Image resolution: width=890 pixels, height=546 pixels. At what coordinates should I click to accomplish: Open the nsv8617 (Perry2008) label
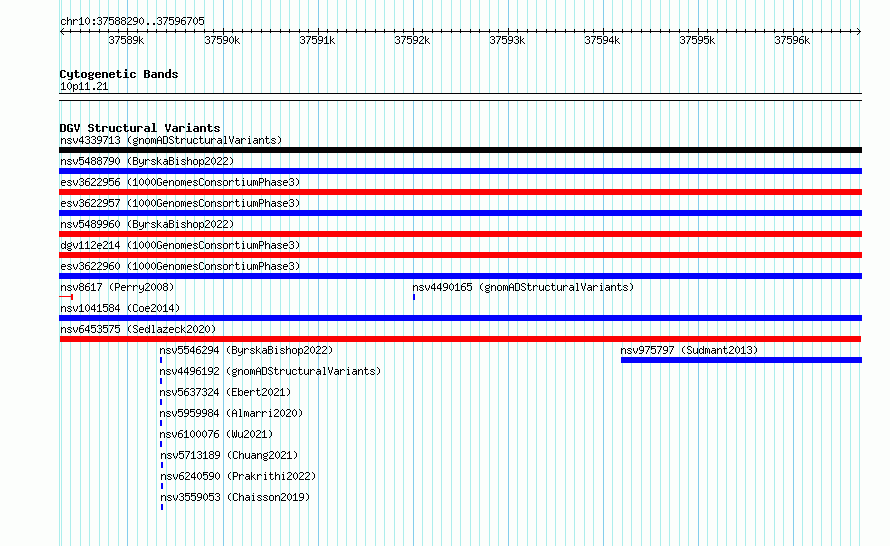pos(117,287)
